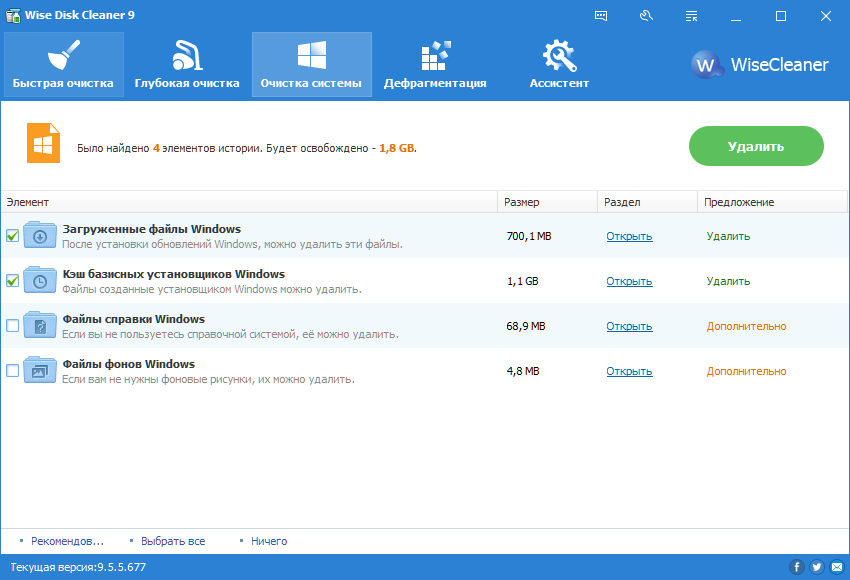Screen dimensions: 850x580
Task: Click the Предложение column header
Action: pos(772,202)
